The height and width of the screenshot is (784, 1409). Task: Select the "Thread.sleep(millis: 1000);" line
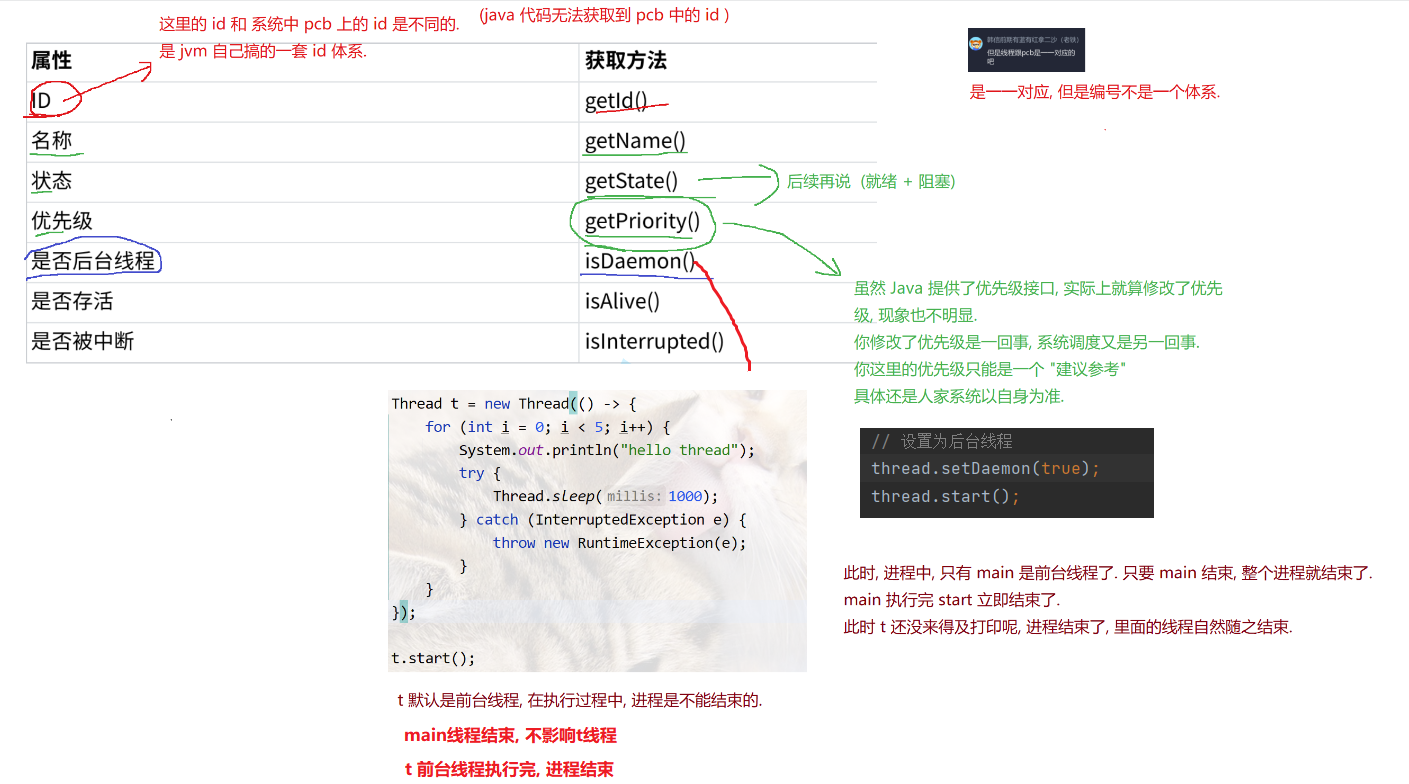(606, 496)
